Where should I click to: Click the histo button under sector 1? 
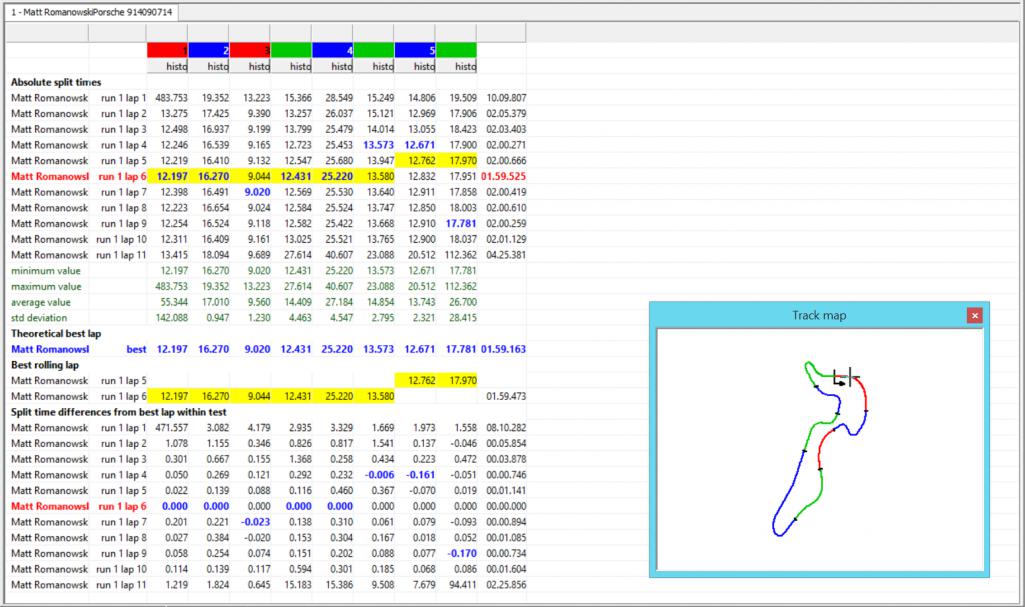(x=167, y=66)
